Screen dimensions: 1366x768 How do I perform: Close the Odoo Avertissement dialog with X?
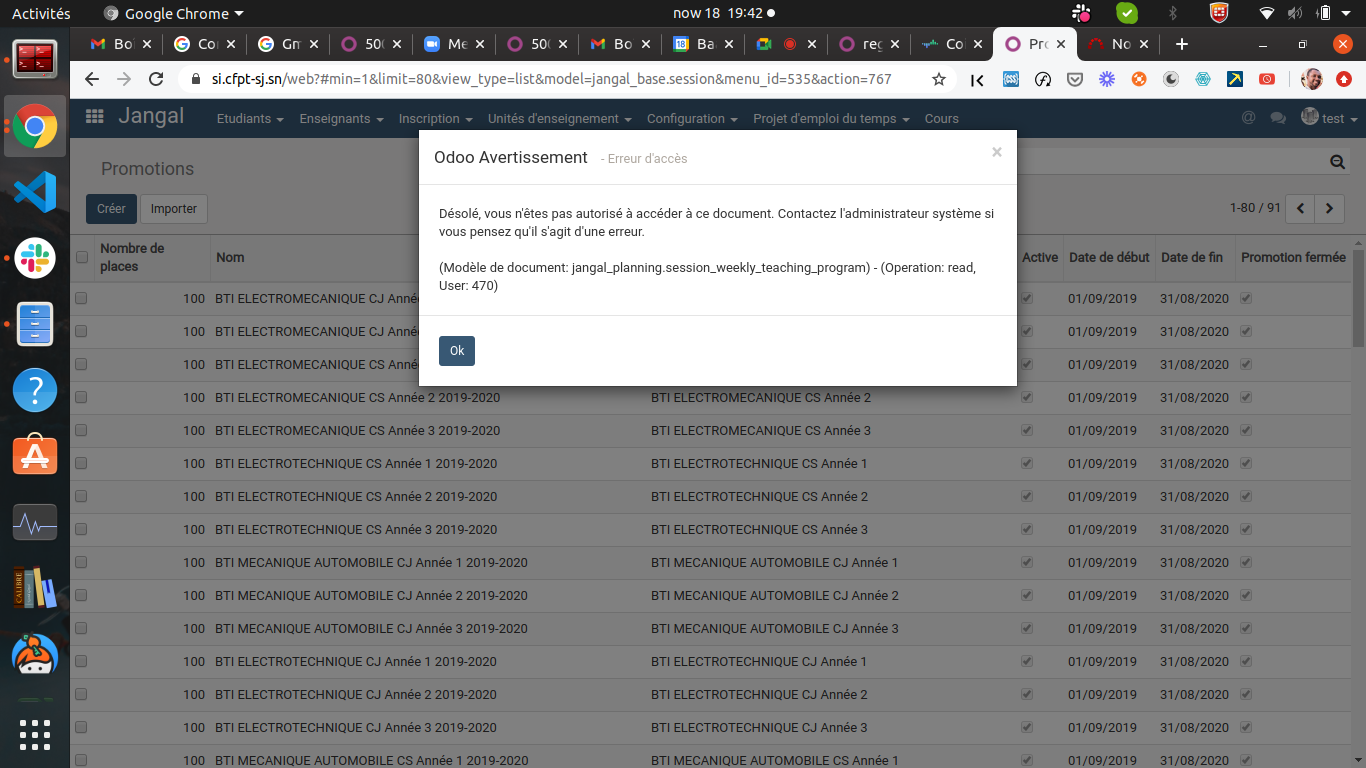click(x=996, y=152)
